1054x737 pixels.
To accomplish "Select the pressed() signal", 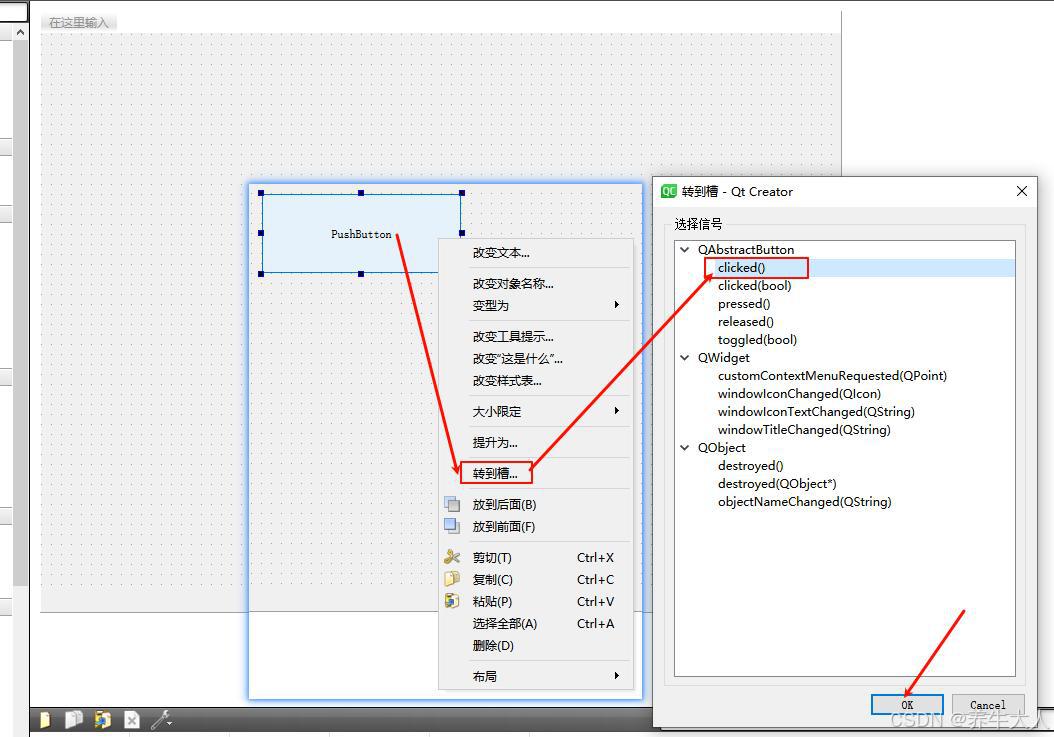I will pos(744,304).
